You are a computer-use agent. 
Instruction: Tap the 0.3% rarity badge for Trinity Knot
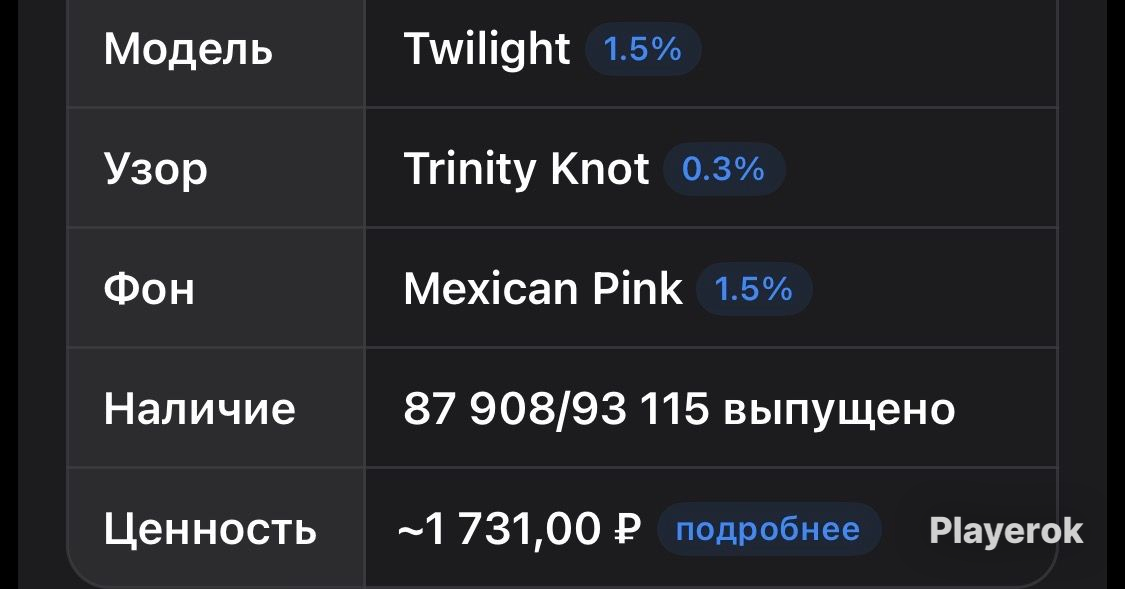[x=723, y=169]
